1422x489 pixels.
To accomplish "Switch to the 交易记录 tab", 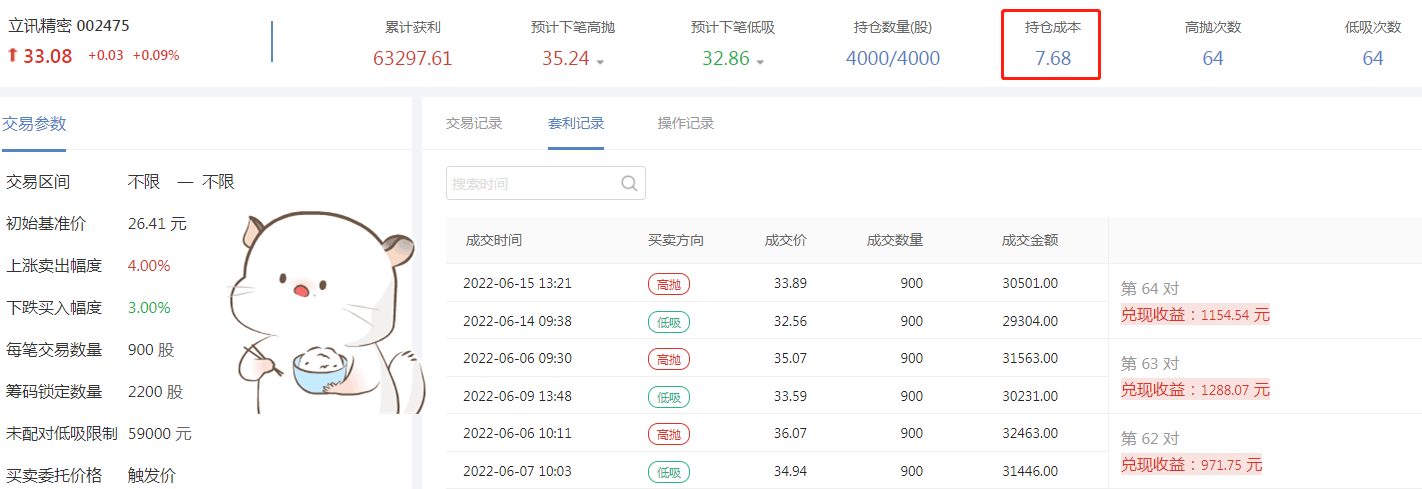I will pos(474,123).
